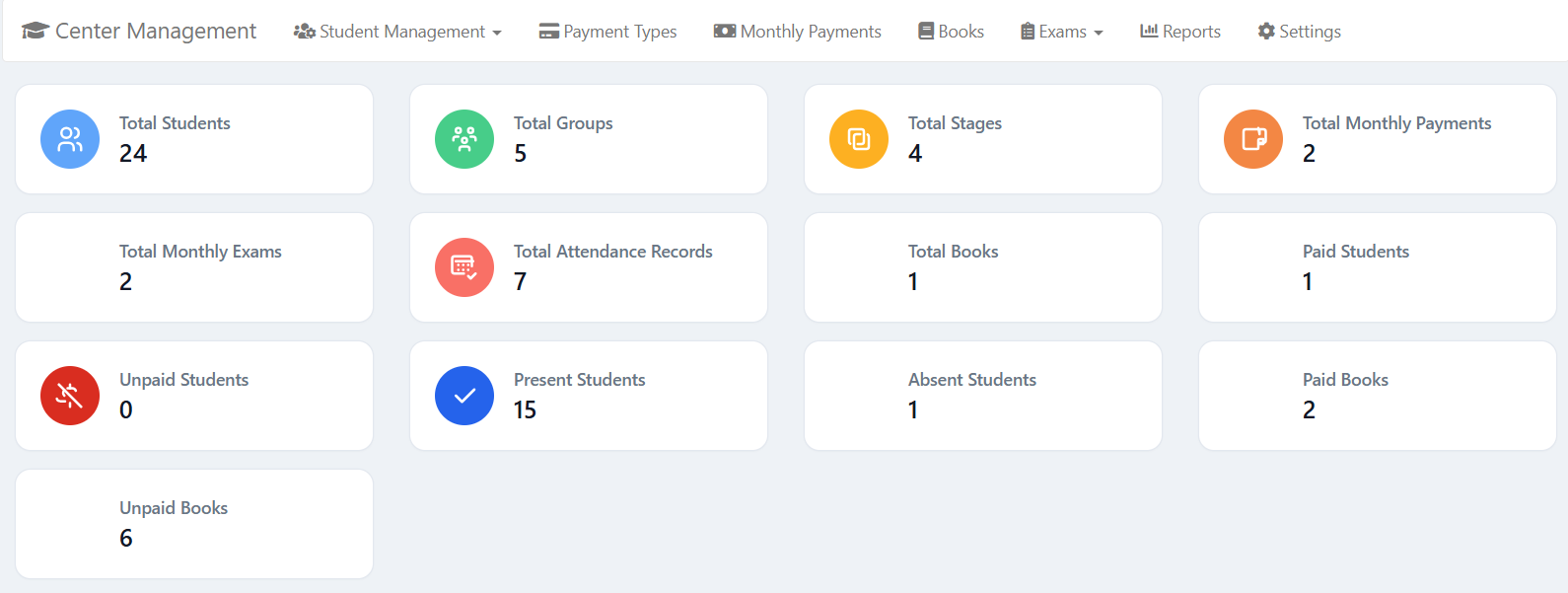
Task: Expand the Student Management dropdown
Action: pyautogui.click(x=397, y=32)
